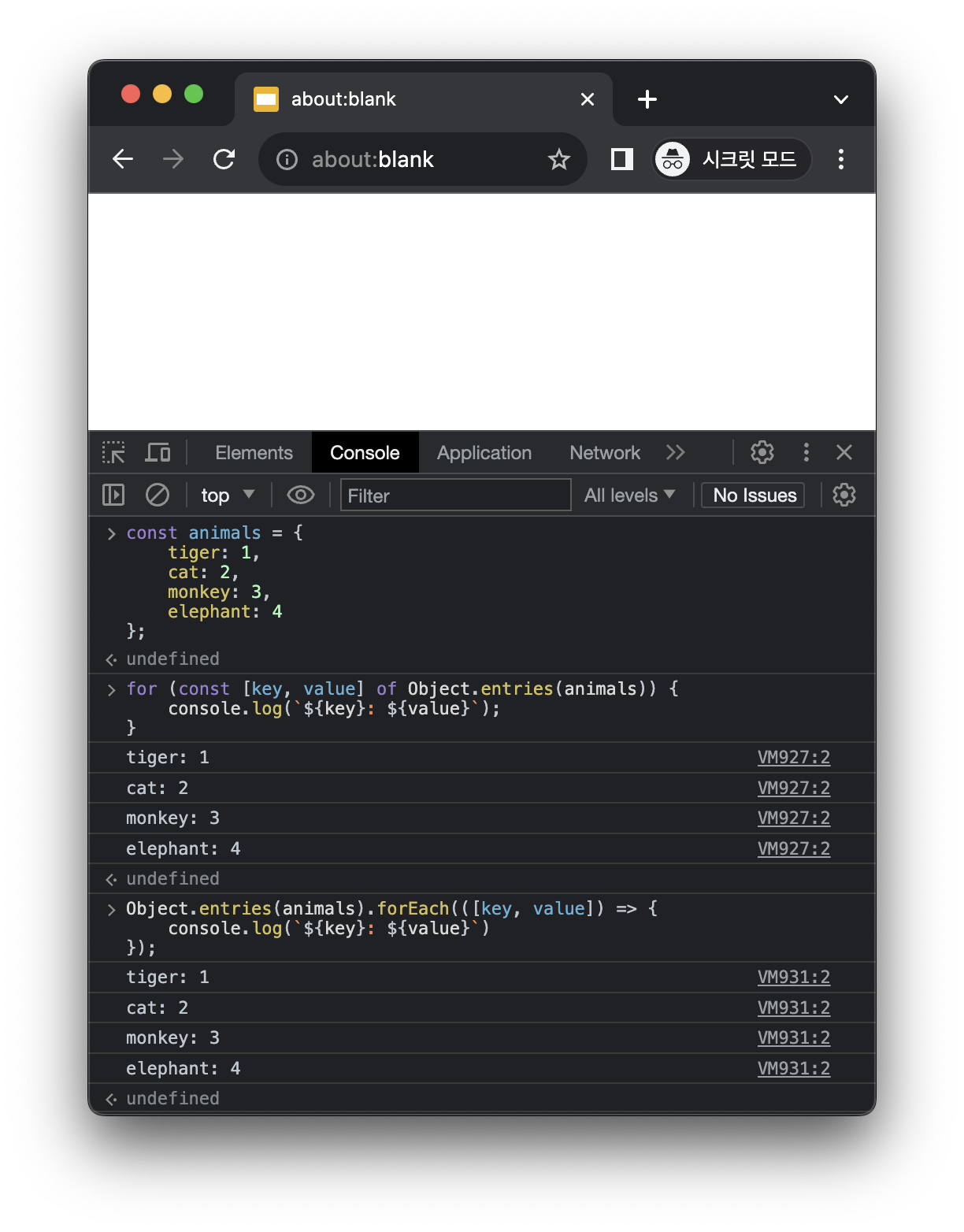Click the 'elephant: 4' property line in code
The image size is (964, 1232).
(224, 612)
